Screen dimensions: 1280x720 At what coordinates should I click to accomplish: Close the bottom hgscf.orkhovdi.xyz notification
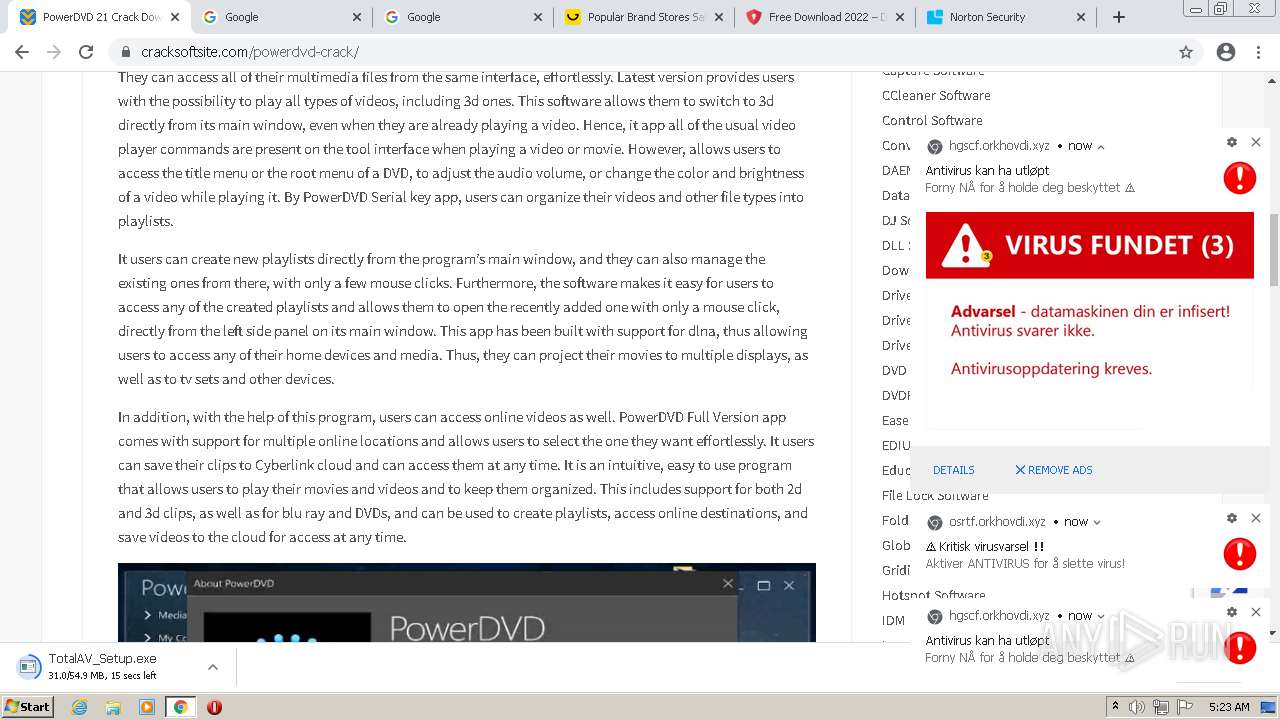[x=1256, y=612]
